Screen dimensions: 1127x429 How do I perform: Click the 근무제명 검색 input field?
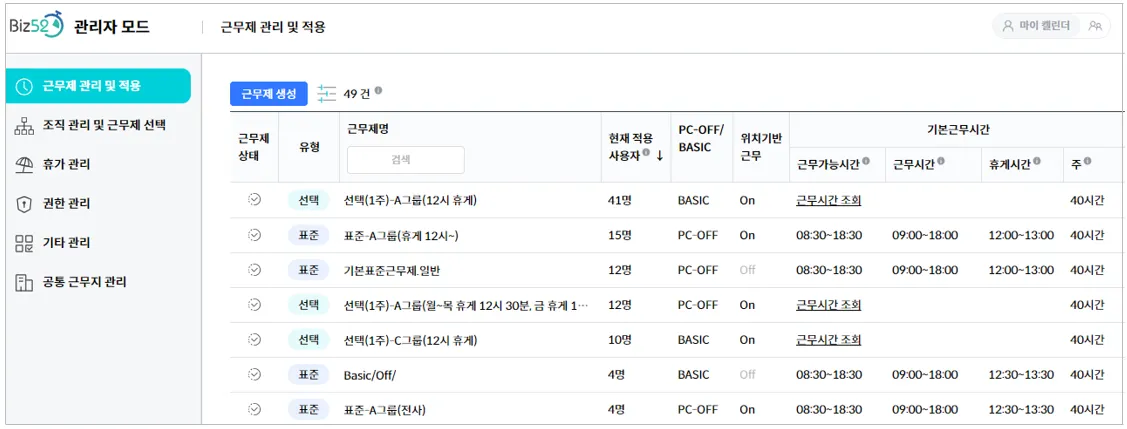(405, 159)
